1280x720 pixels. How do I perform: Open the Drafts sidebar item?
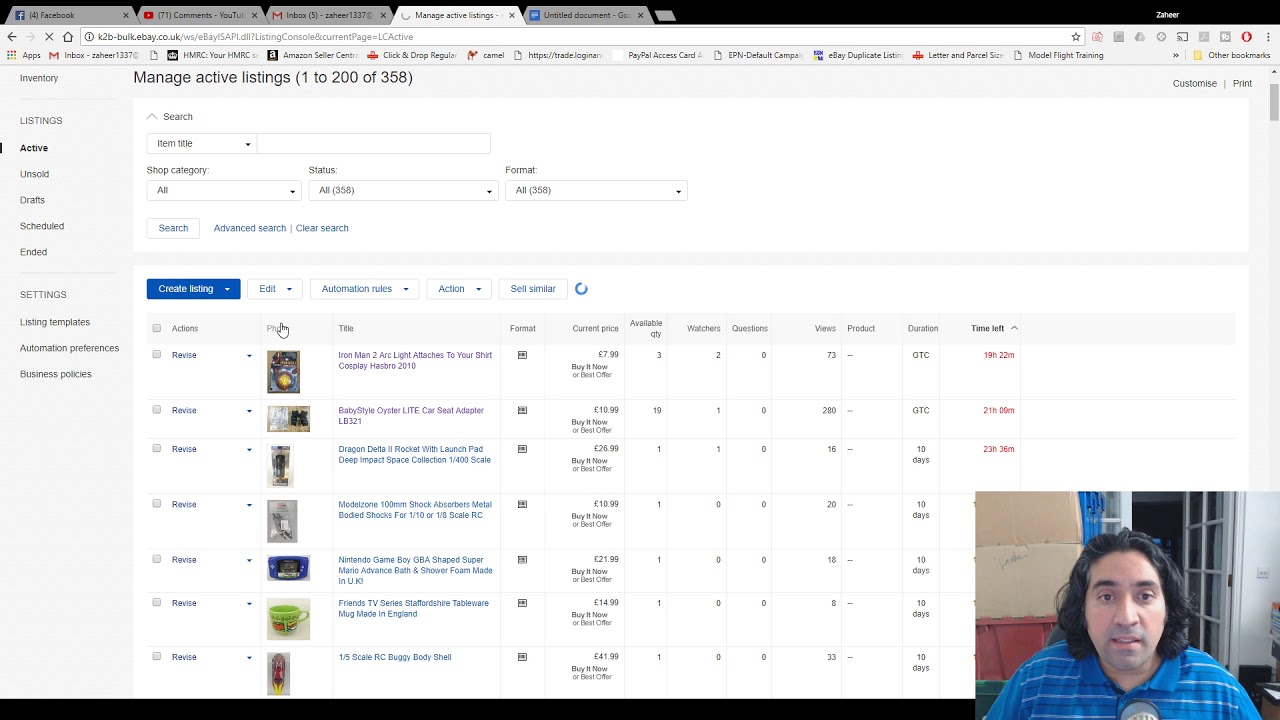tap(32, 200)
